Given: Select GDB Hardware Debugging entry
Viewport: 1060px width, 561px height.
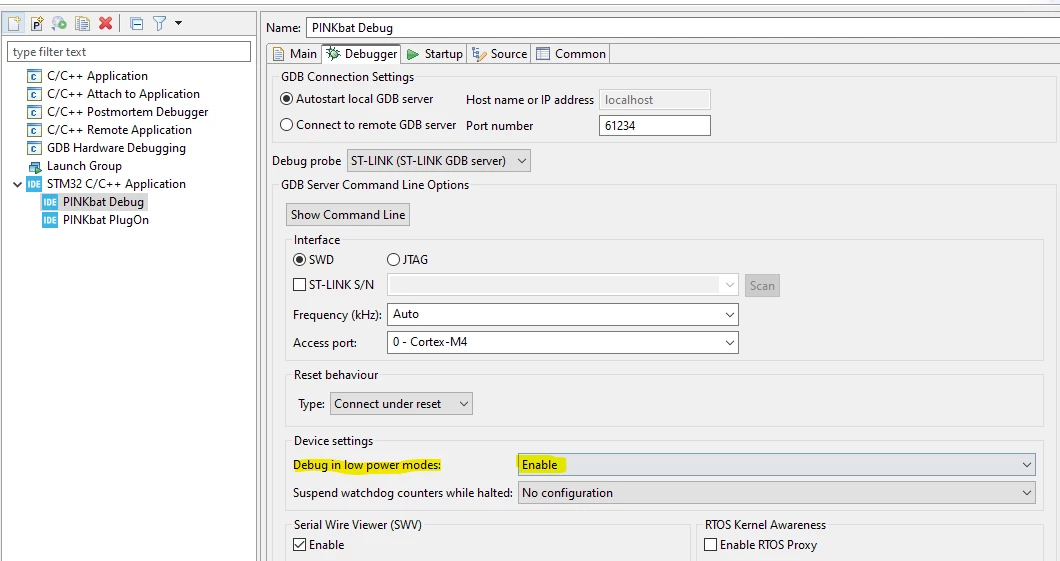Looking at the screenshot, I should (116, 148).
